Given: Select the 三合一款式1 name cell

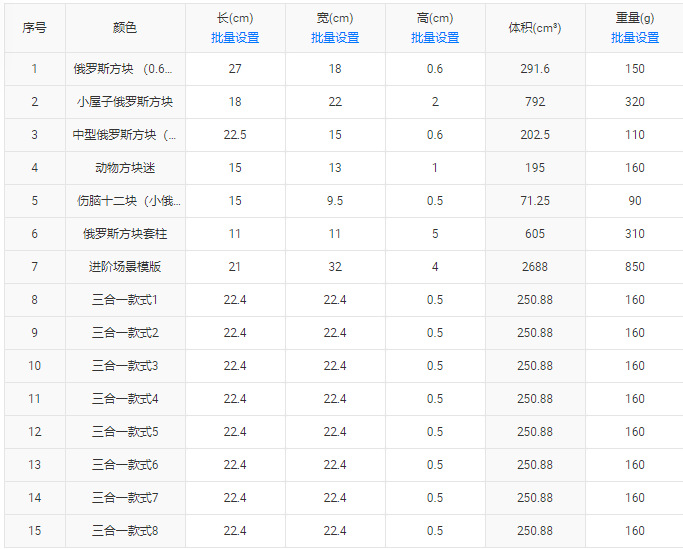Looking at the screenshot, I should pyautogui.click(x=125, y=300).
